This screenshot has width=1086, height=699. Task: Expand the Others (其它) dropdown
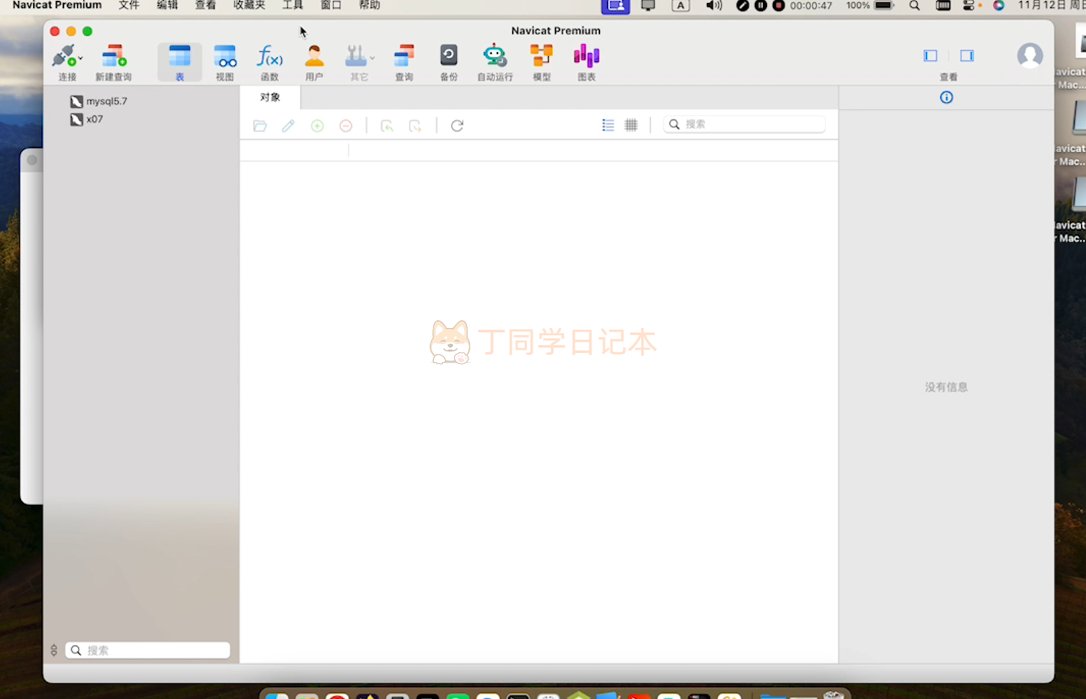tap(373, 58)
